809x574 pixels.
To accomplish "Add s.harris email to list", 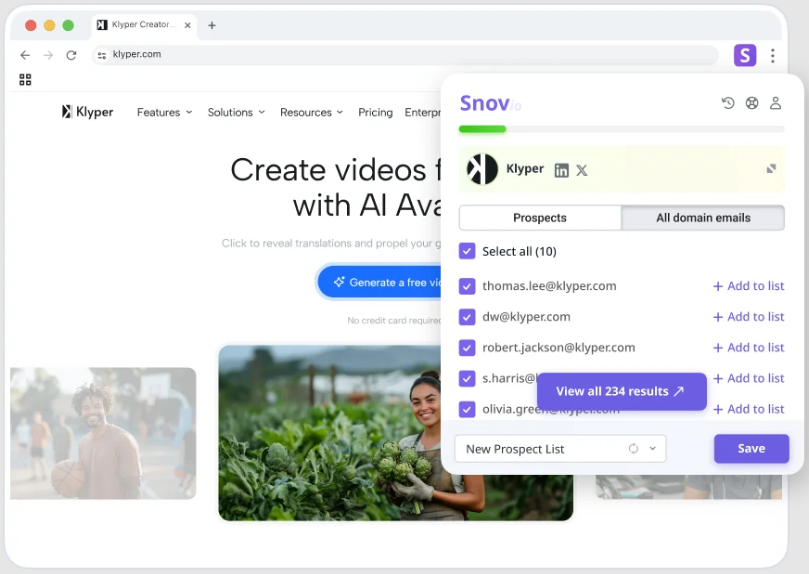I will click(x=748, y=378).
